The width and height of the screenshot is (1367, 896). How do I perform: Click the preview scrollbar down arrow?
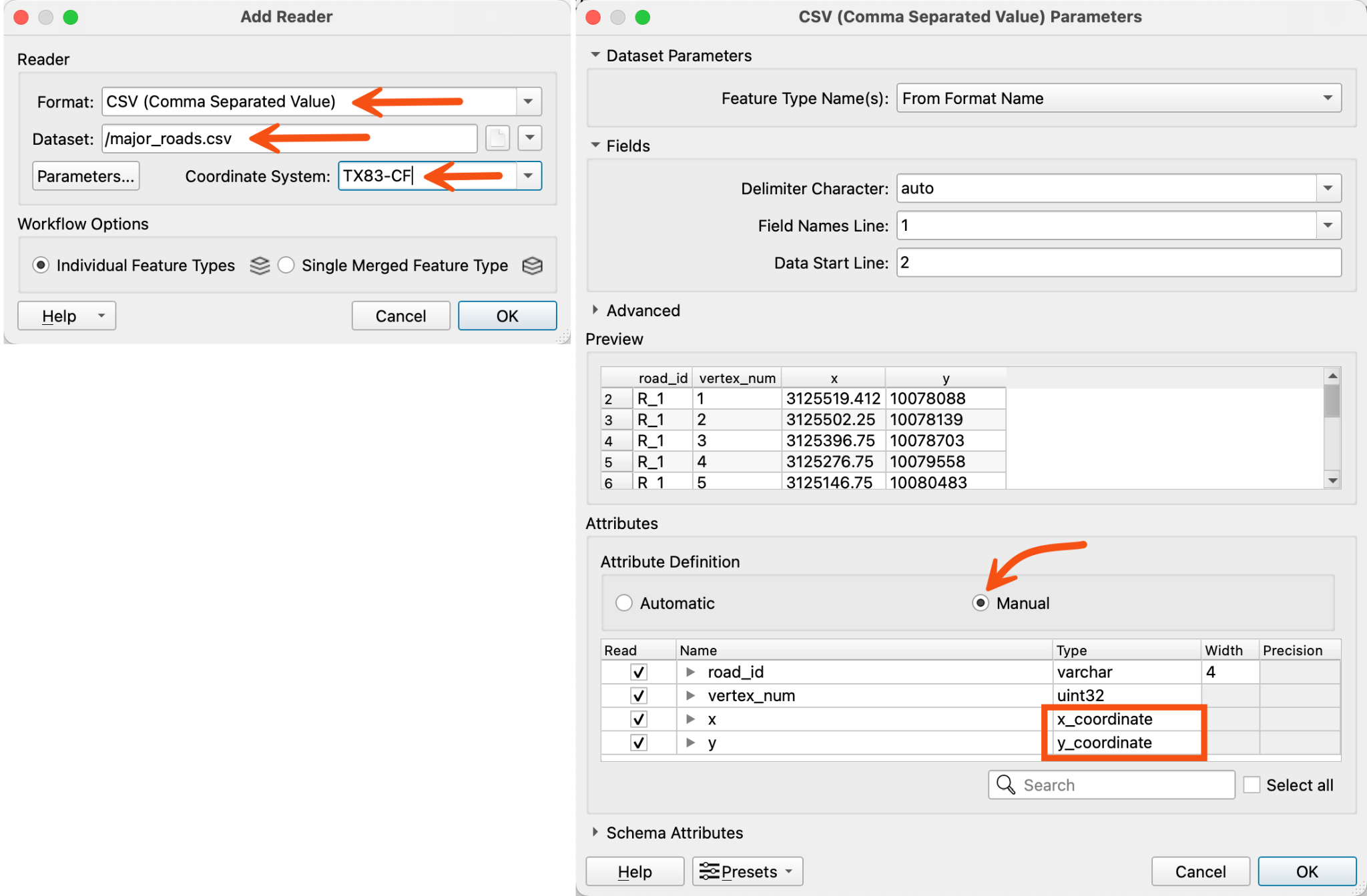coord(1332,480)
